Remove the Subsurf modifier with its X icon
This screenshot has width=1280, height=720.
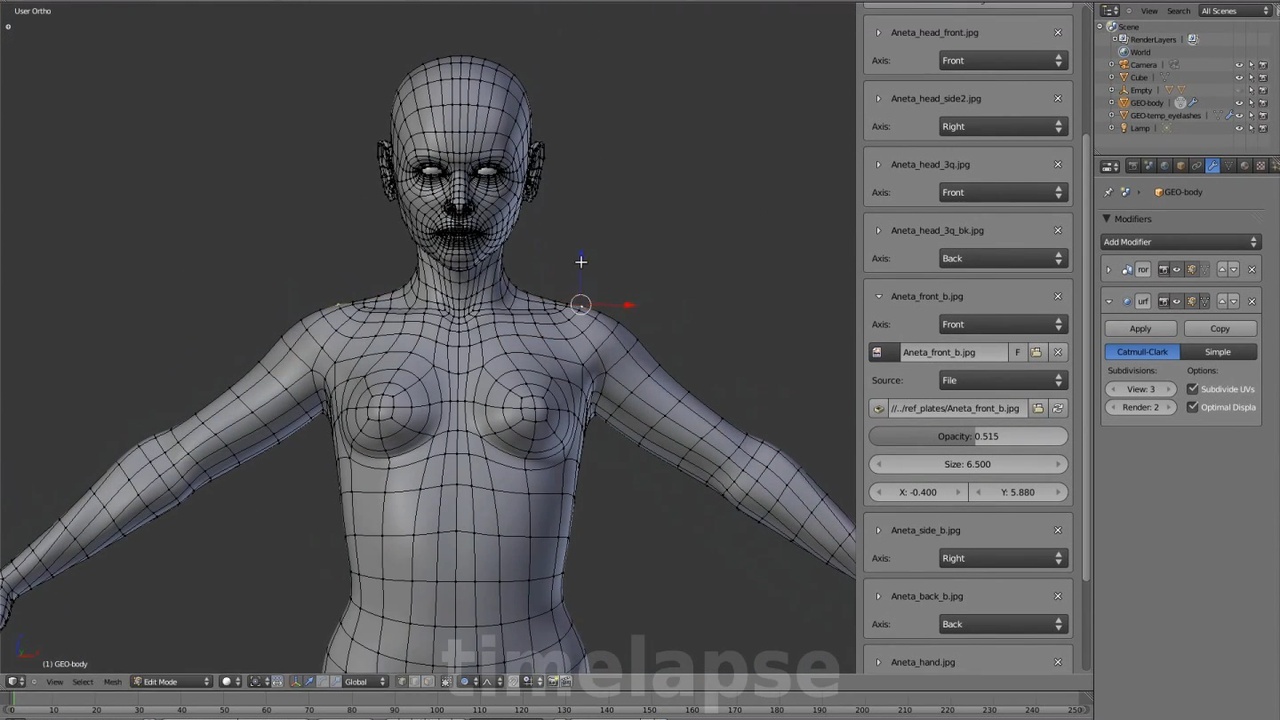pos(1251,301)
